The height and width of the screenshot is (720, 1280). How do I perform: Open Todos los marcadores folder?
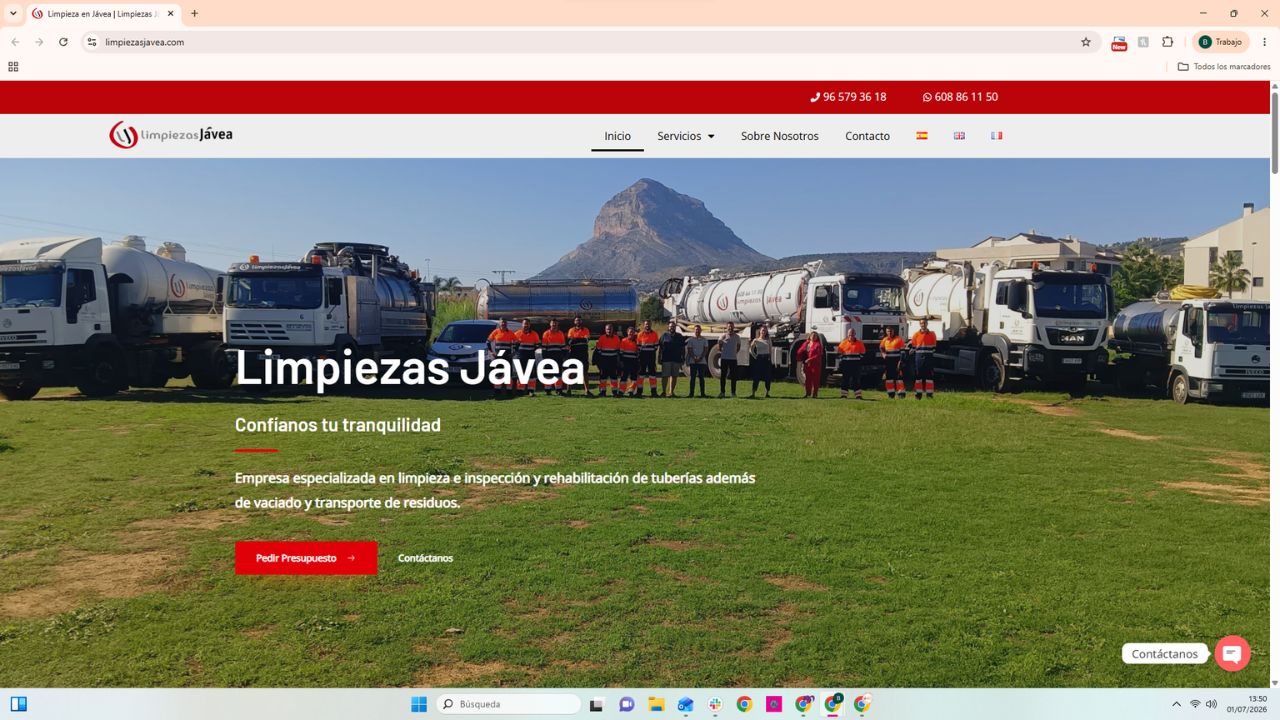1224,67
